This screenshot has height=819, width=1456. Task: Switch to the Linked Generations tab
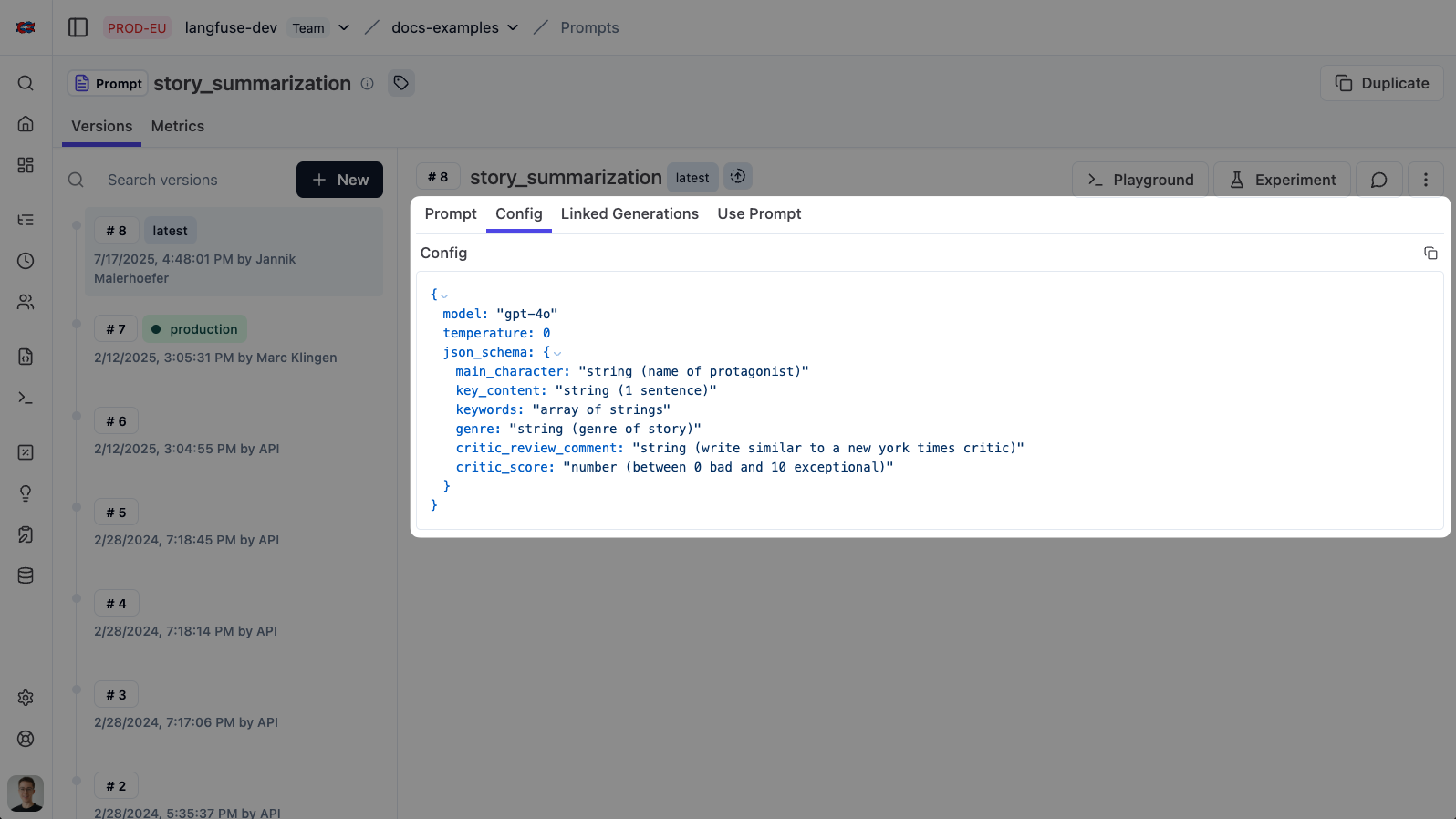click(629, 213)
